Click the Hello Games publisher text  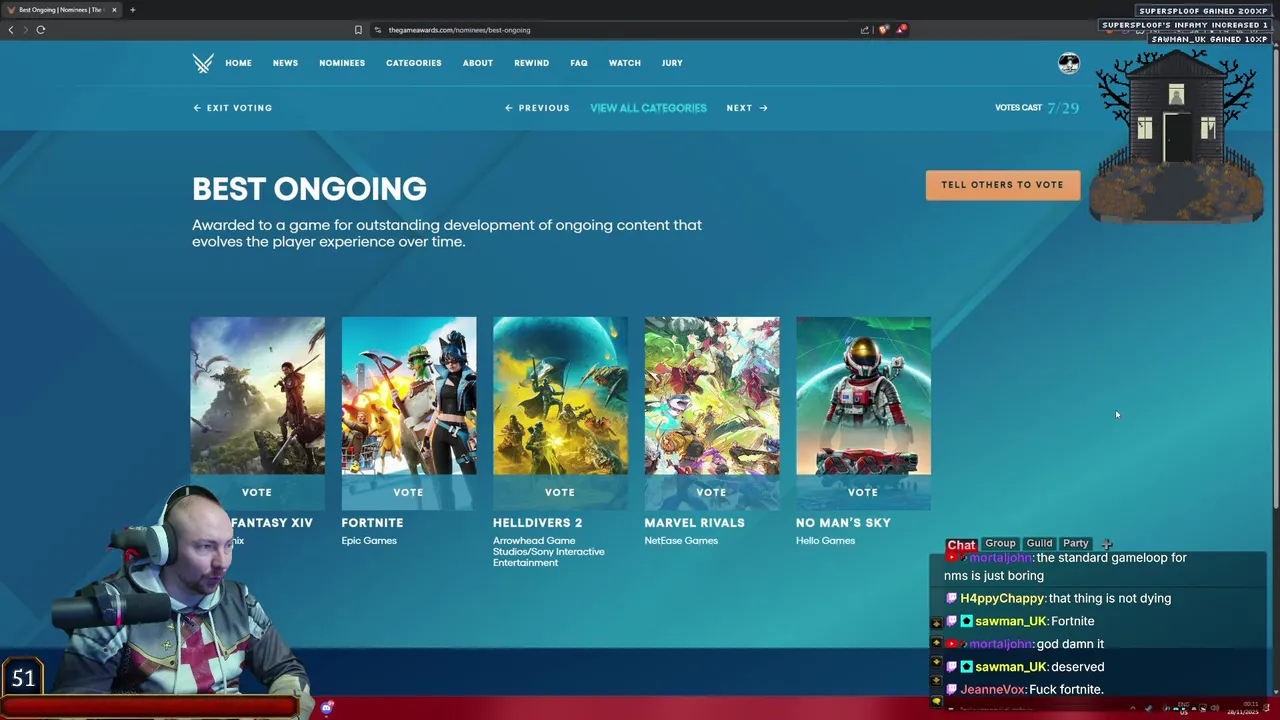click(x=825, y=541)
